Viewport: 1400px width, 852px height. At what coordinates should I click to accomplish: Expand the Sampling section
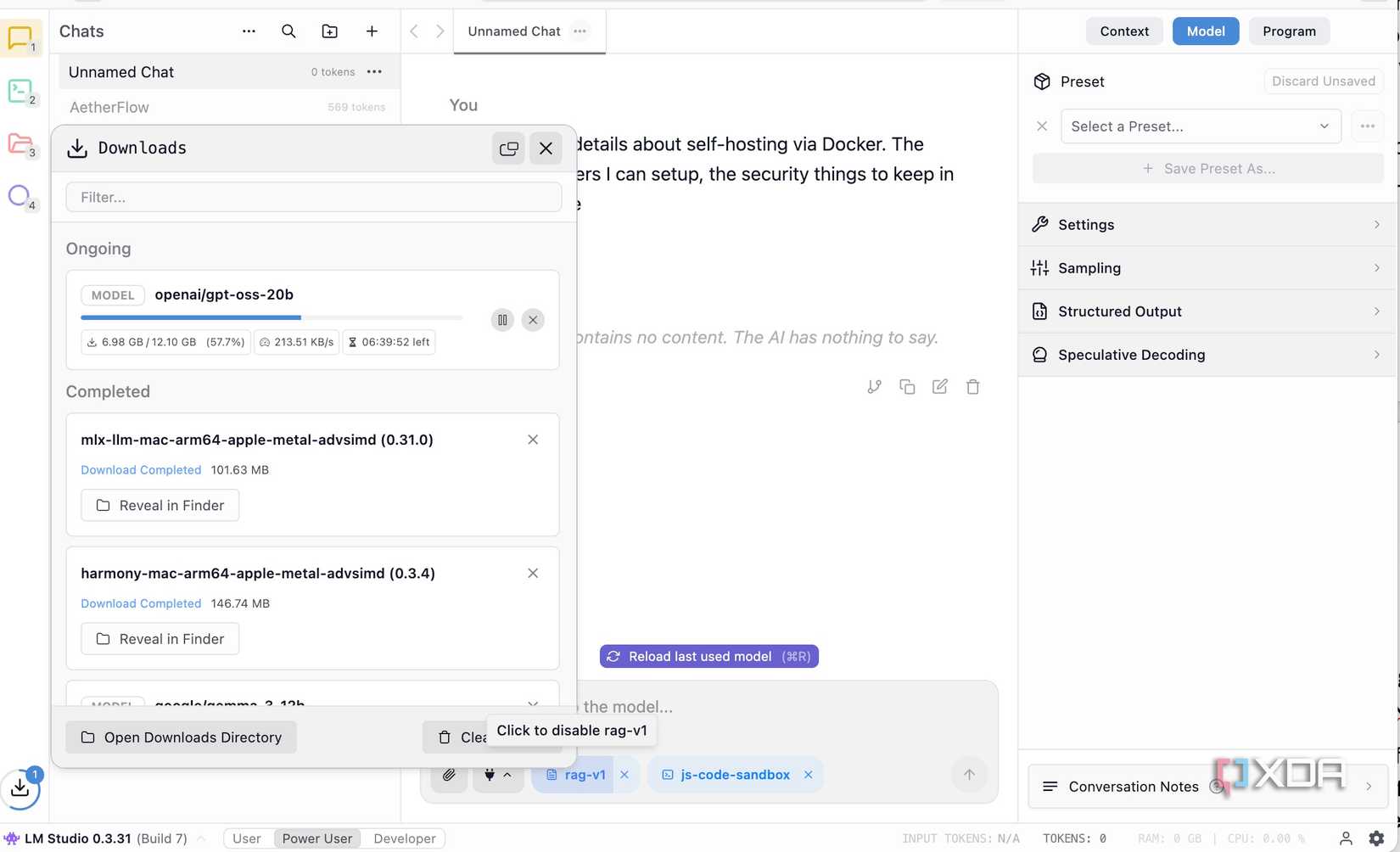tap(1208, 268)
